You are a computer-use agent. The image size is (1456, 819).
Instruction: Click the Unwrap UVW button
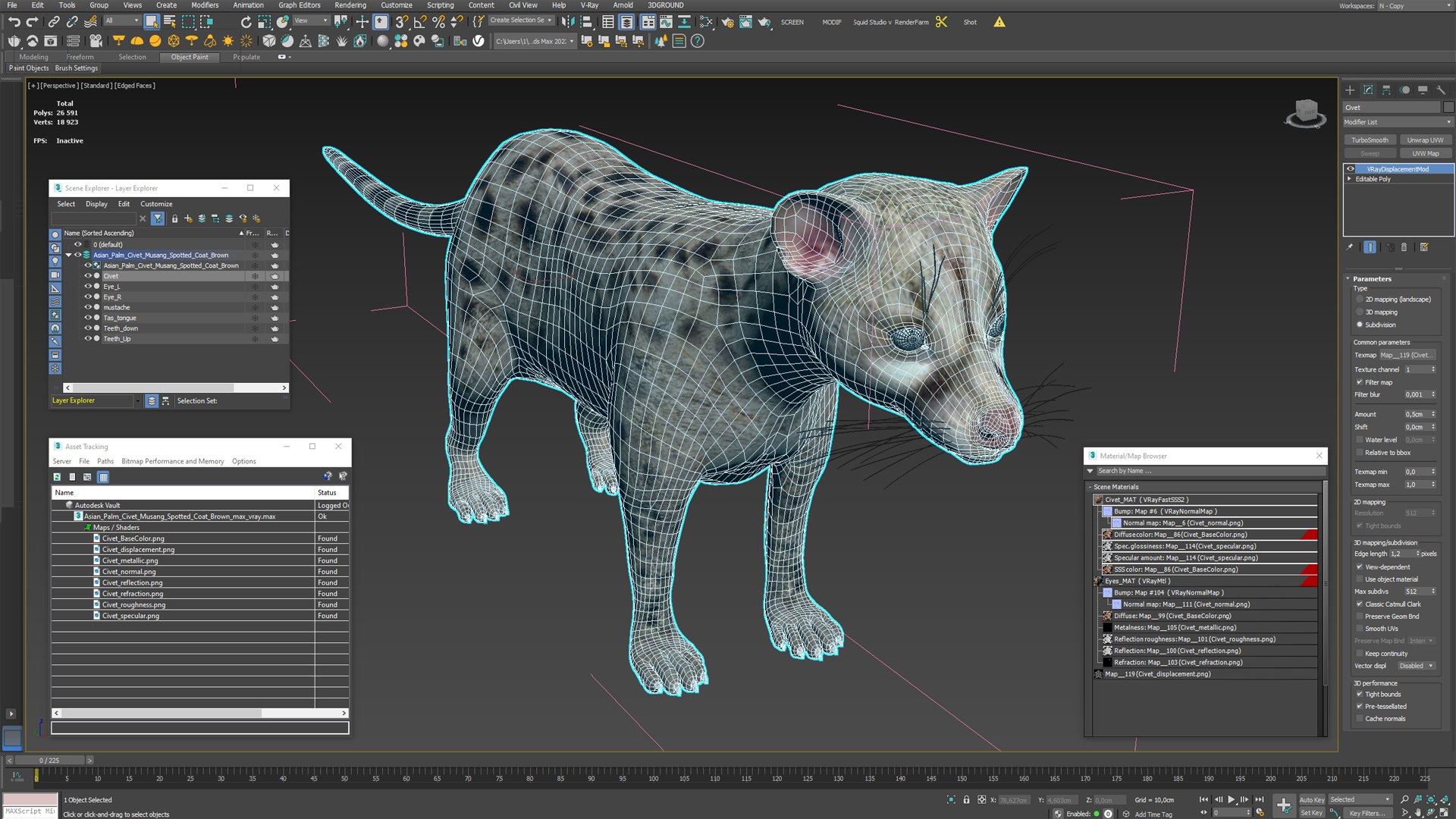point(1426,140)
